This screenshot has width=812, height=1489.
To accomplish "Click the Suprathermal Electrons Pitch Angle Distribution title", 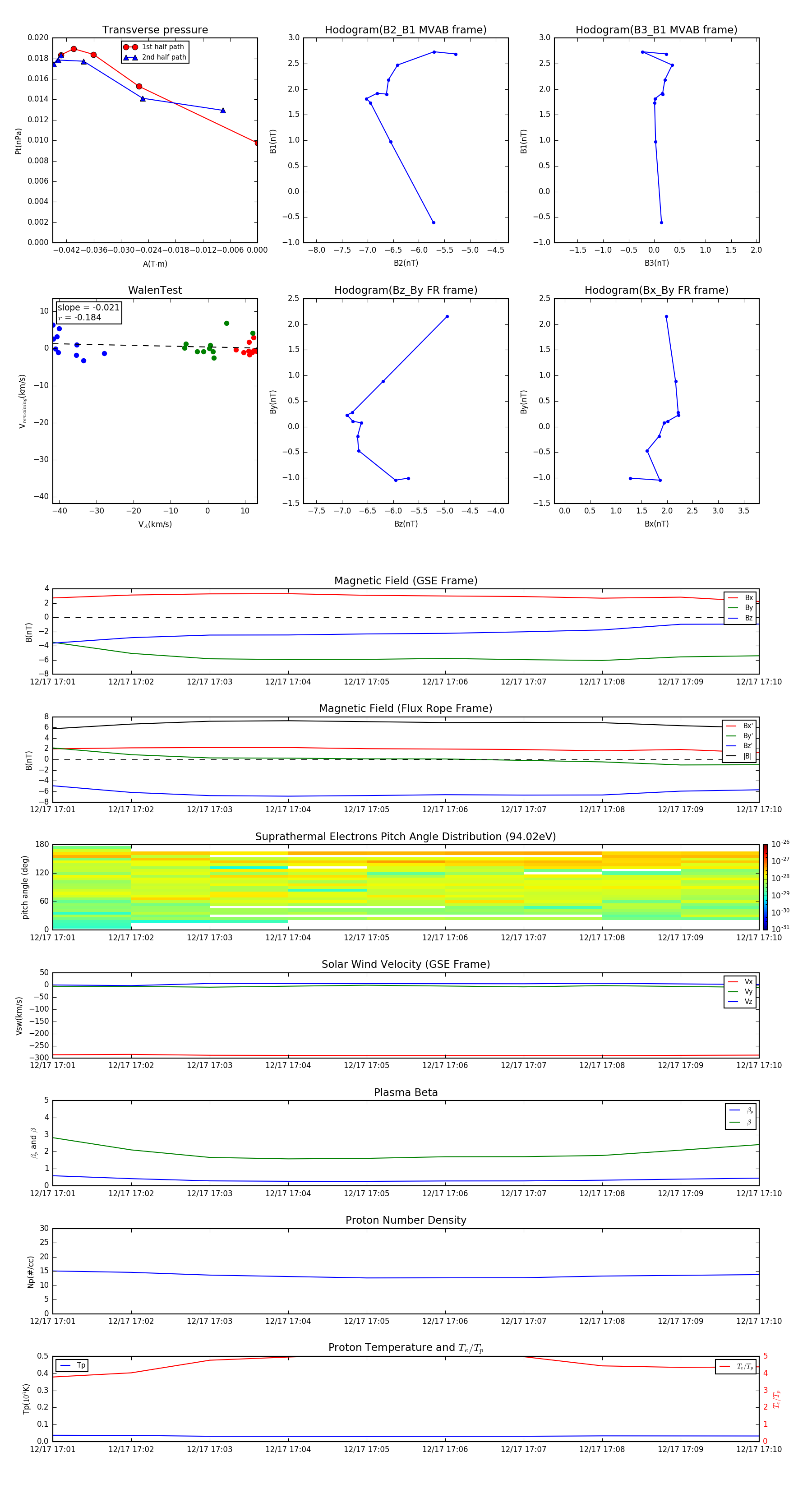I will [406, 837].
